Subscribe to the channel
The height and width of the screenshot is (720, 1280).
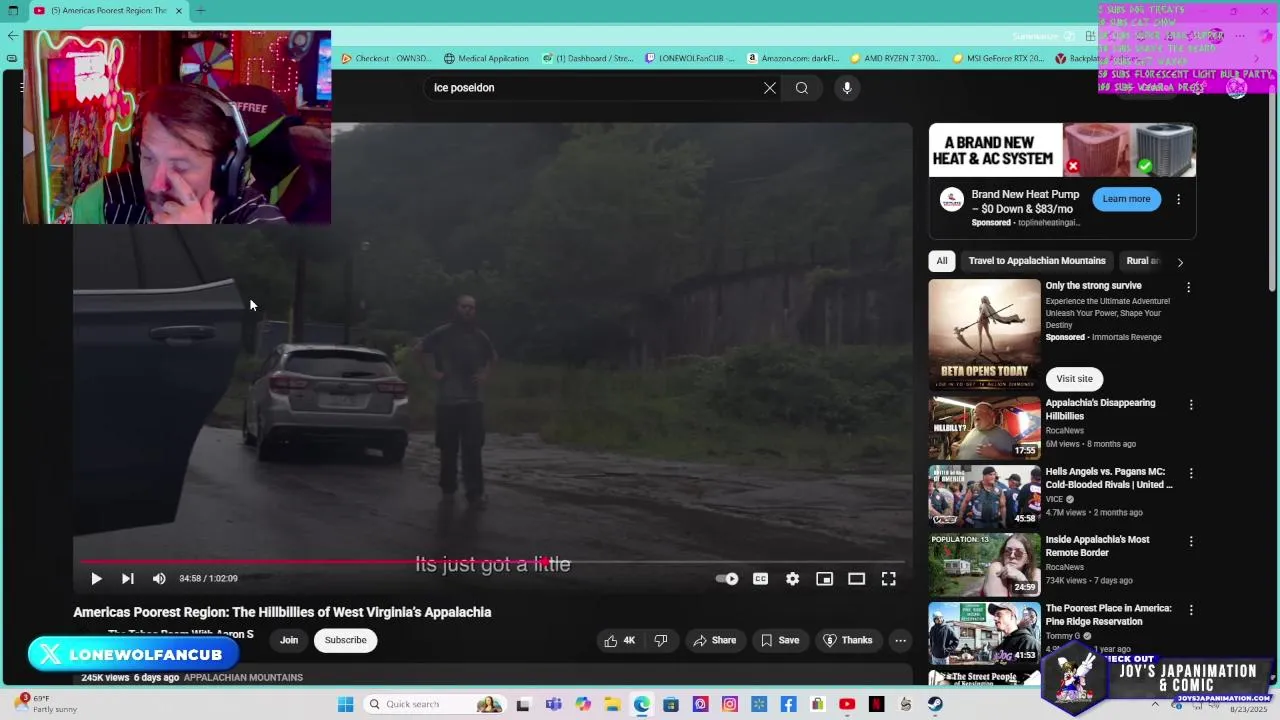(x=345, y=640)
